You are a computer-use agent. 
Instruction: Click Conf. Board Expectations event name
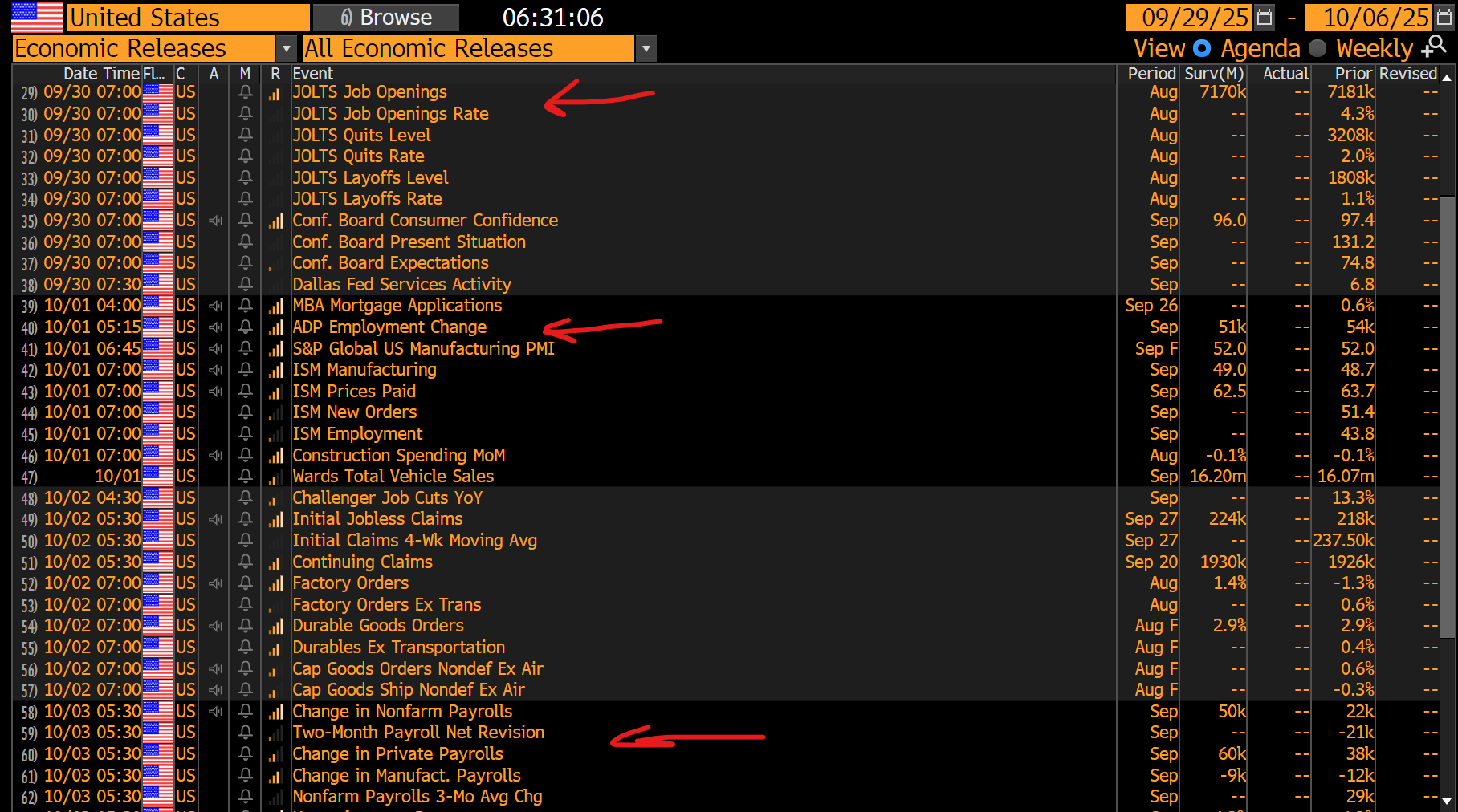390,263
